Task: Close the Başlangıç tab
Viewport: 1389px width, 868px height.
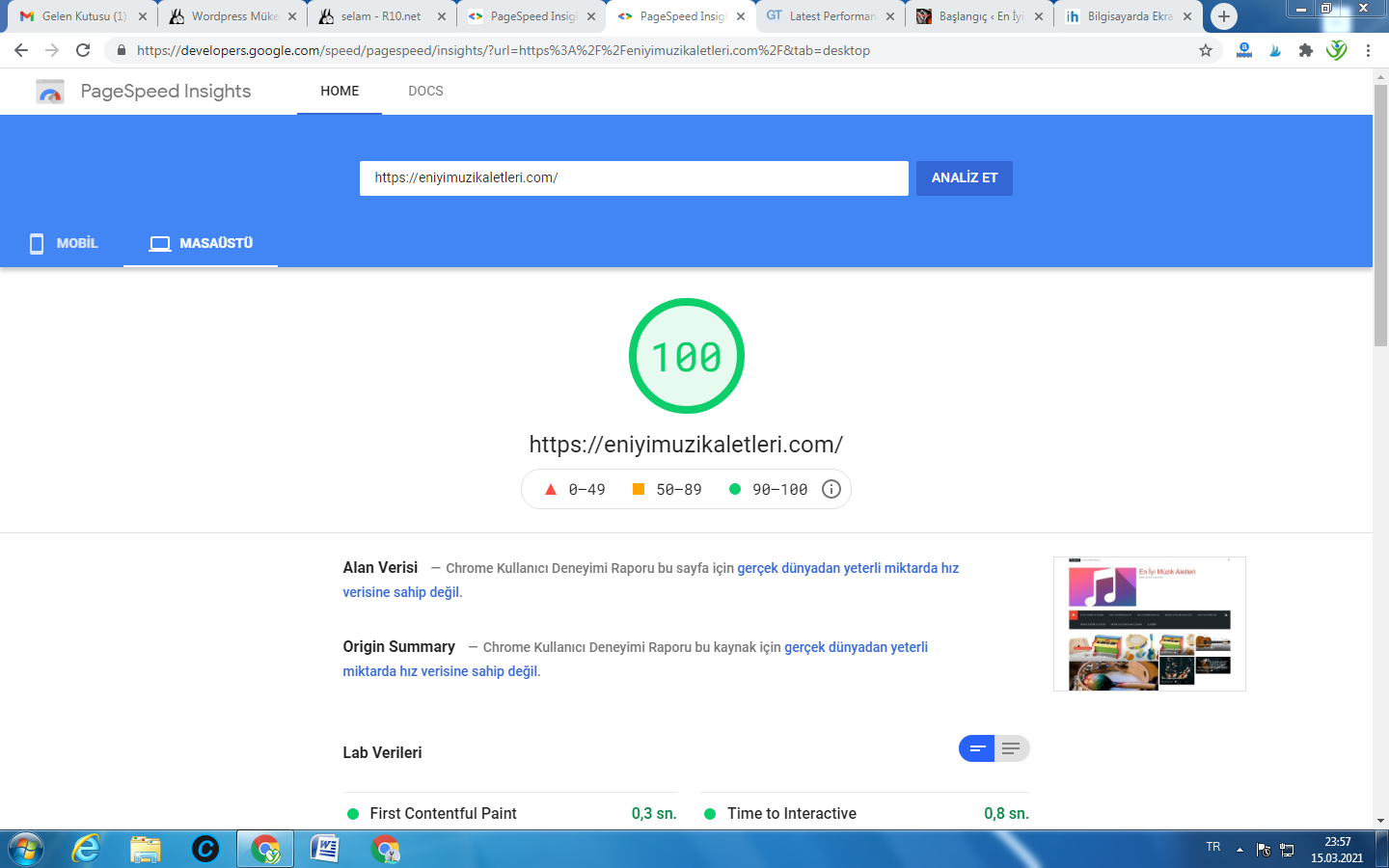Action: coord(1039,16)
